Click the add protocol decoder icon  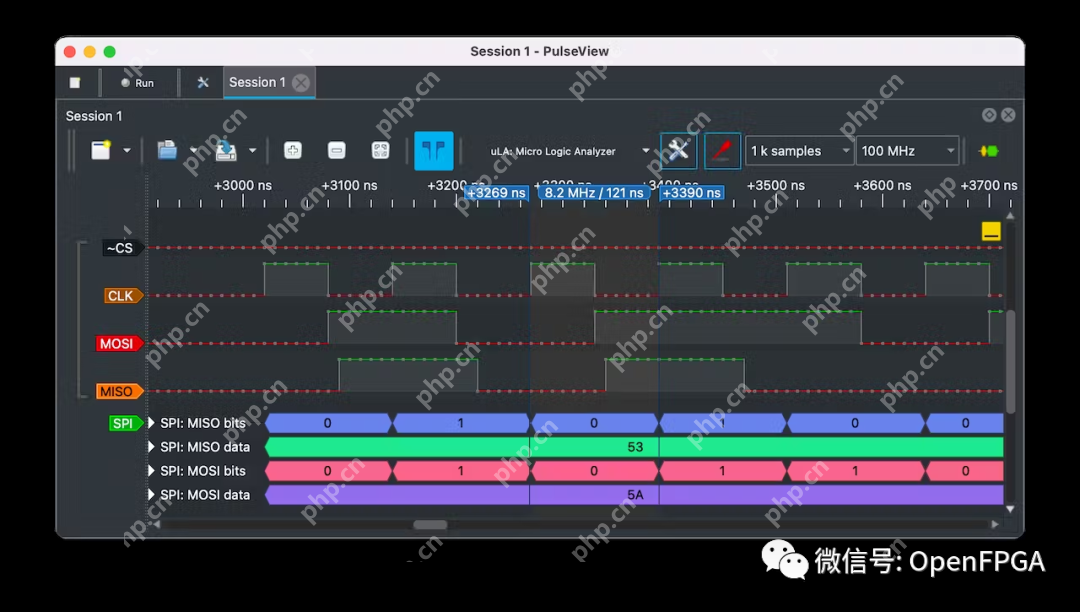(988, 151)
